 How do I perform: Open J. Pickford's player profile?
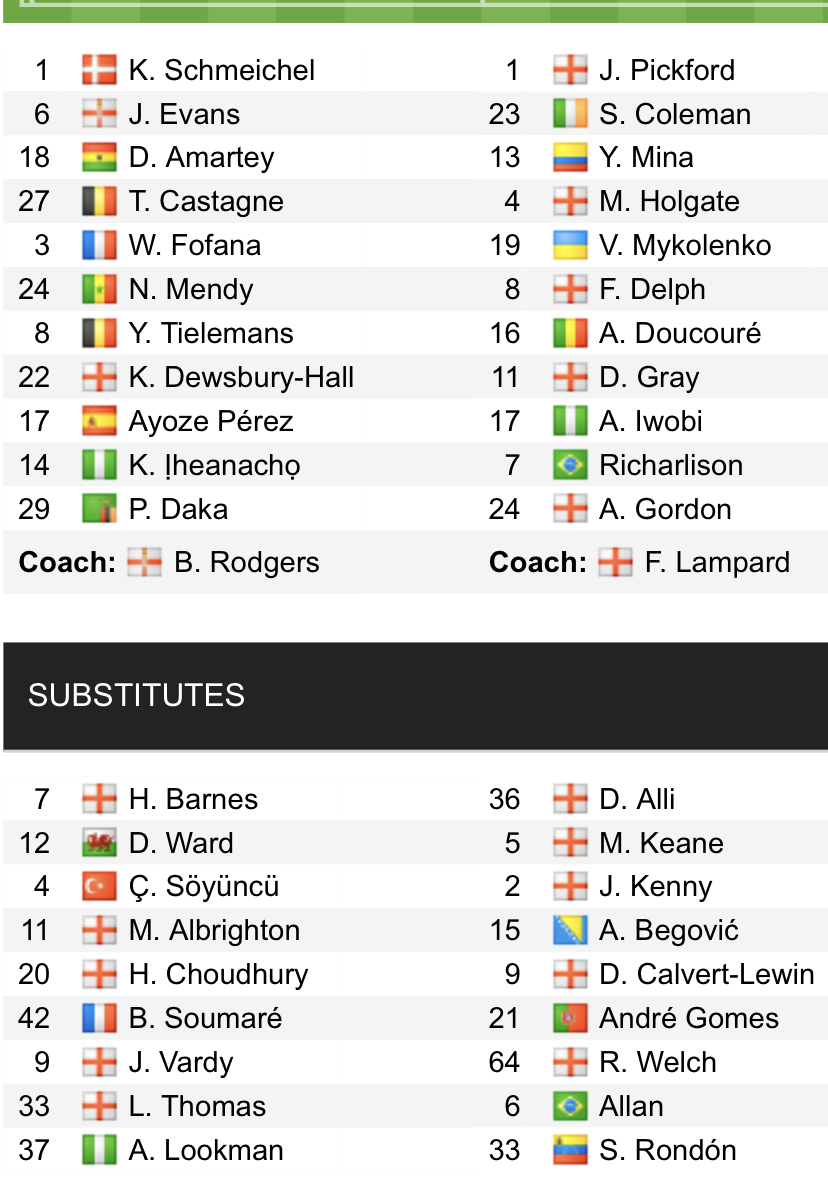point(666,70)
